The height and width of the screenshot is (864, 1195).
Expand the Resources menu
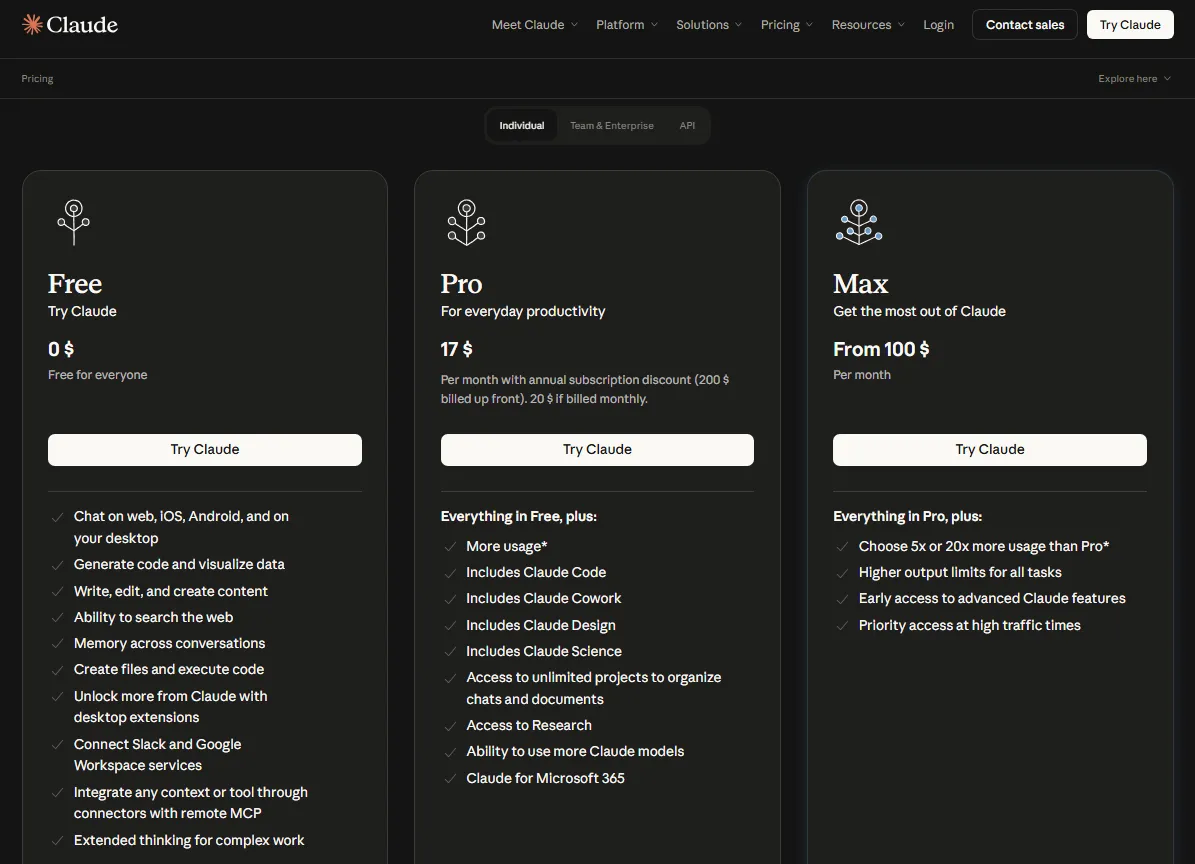coord(868,24)
